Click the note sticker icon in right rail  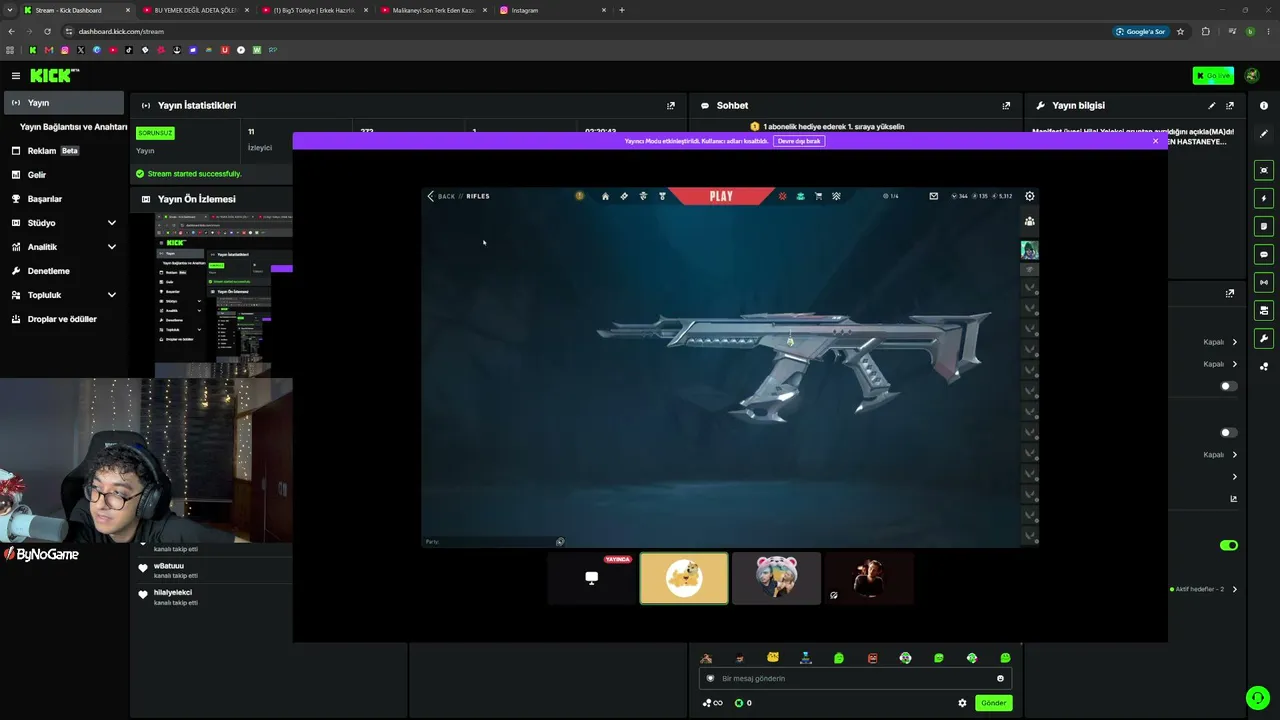coord(1264,226)
